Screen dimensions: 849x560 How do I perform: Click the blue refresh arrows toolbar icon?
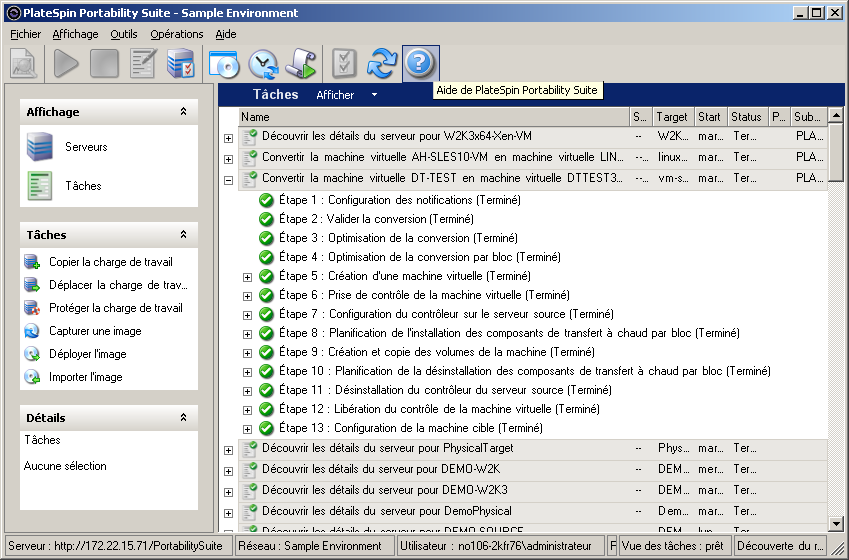(382, 64)
